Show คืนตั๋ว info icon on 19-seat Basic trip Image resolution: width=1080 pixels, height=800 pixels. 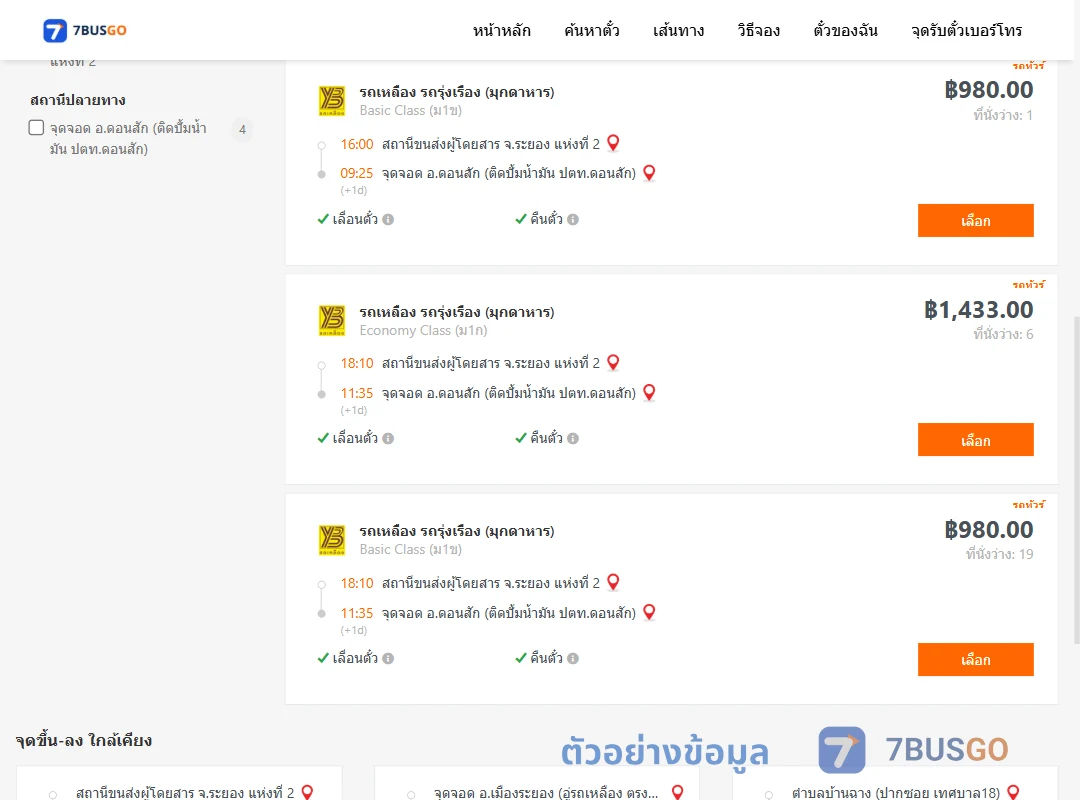573,658
